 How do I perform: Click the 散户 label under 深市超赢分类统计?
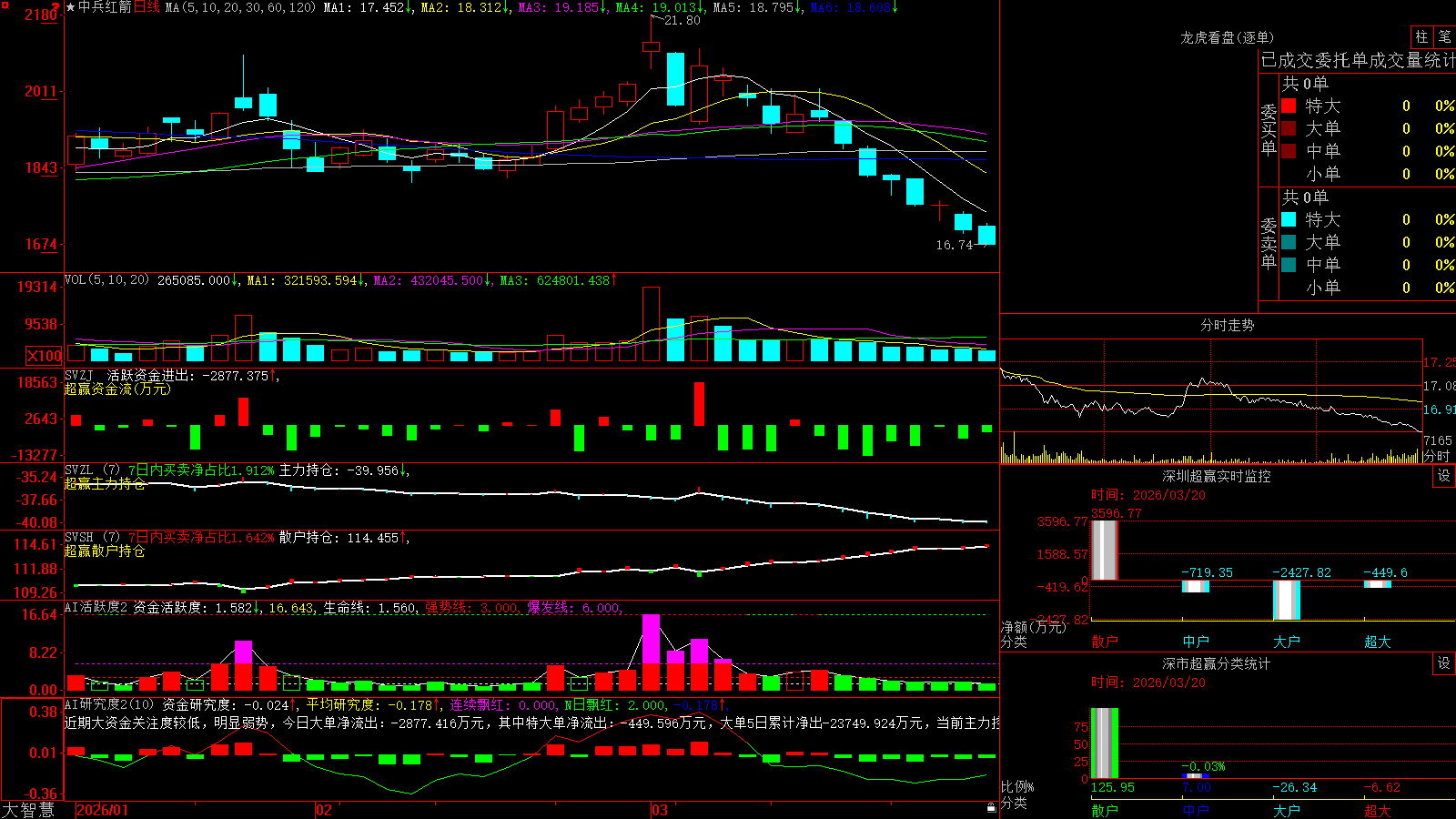pos(1105,810)
